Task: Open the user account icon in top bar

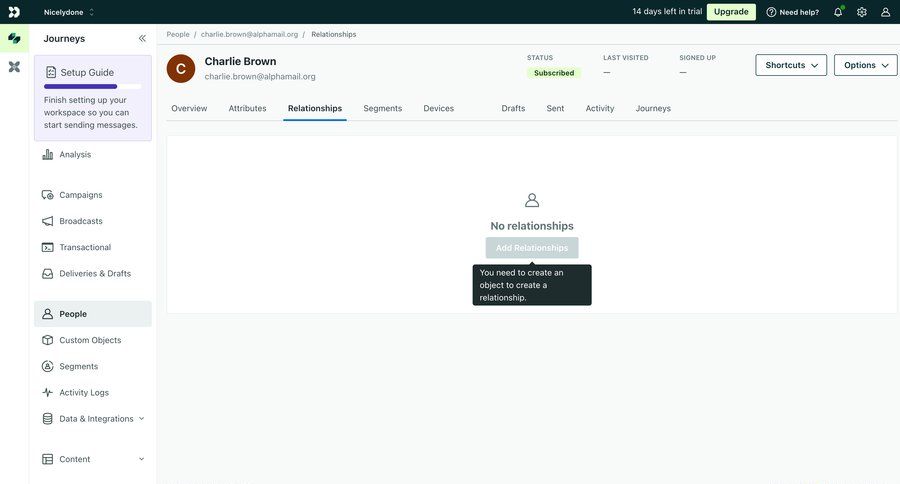Action: coord(886,12)
